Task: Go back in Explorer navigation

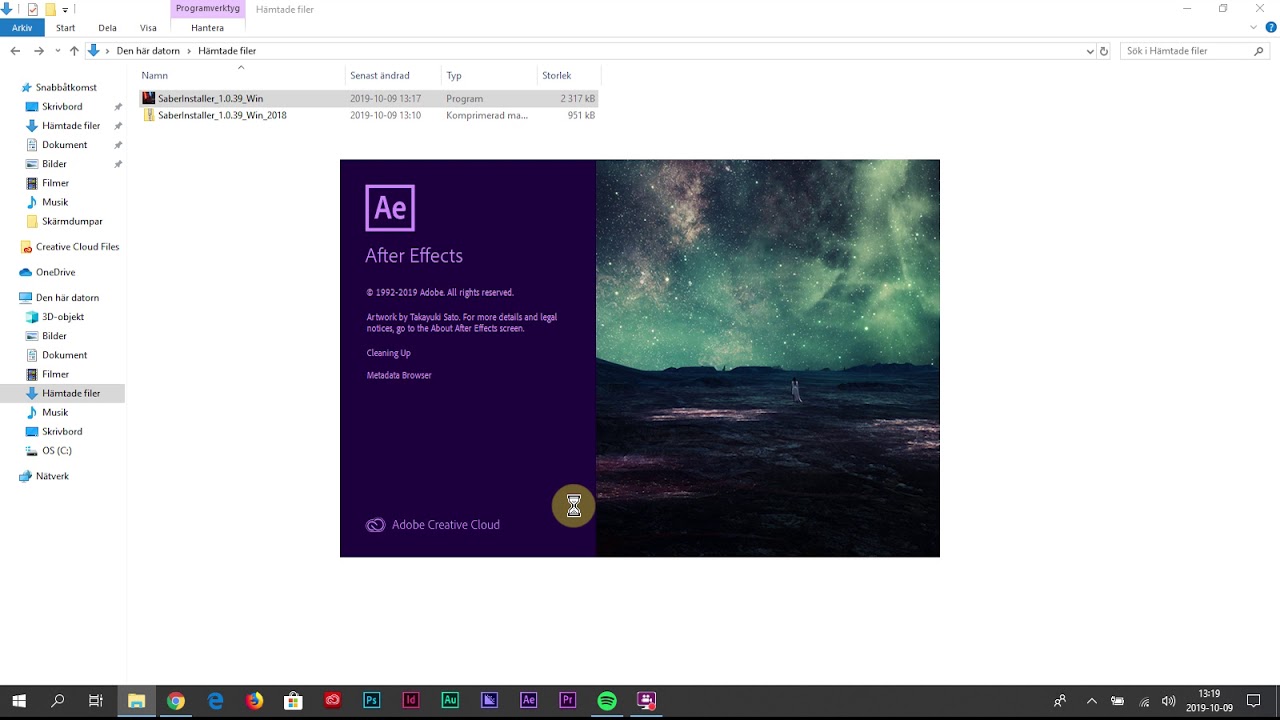Action: [x=15, y=51]
